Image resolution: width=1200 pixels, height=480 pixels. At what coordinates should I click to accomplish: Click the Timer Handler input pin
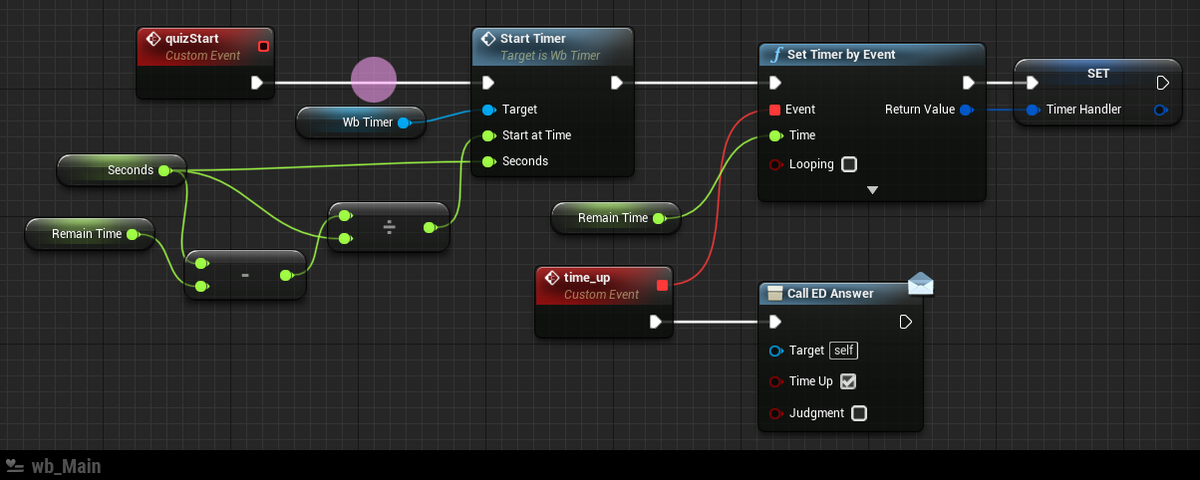coord(1032,110)
